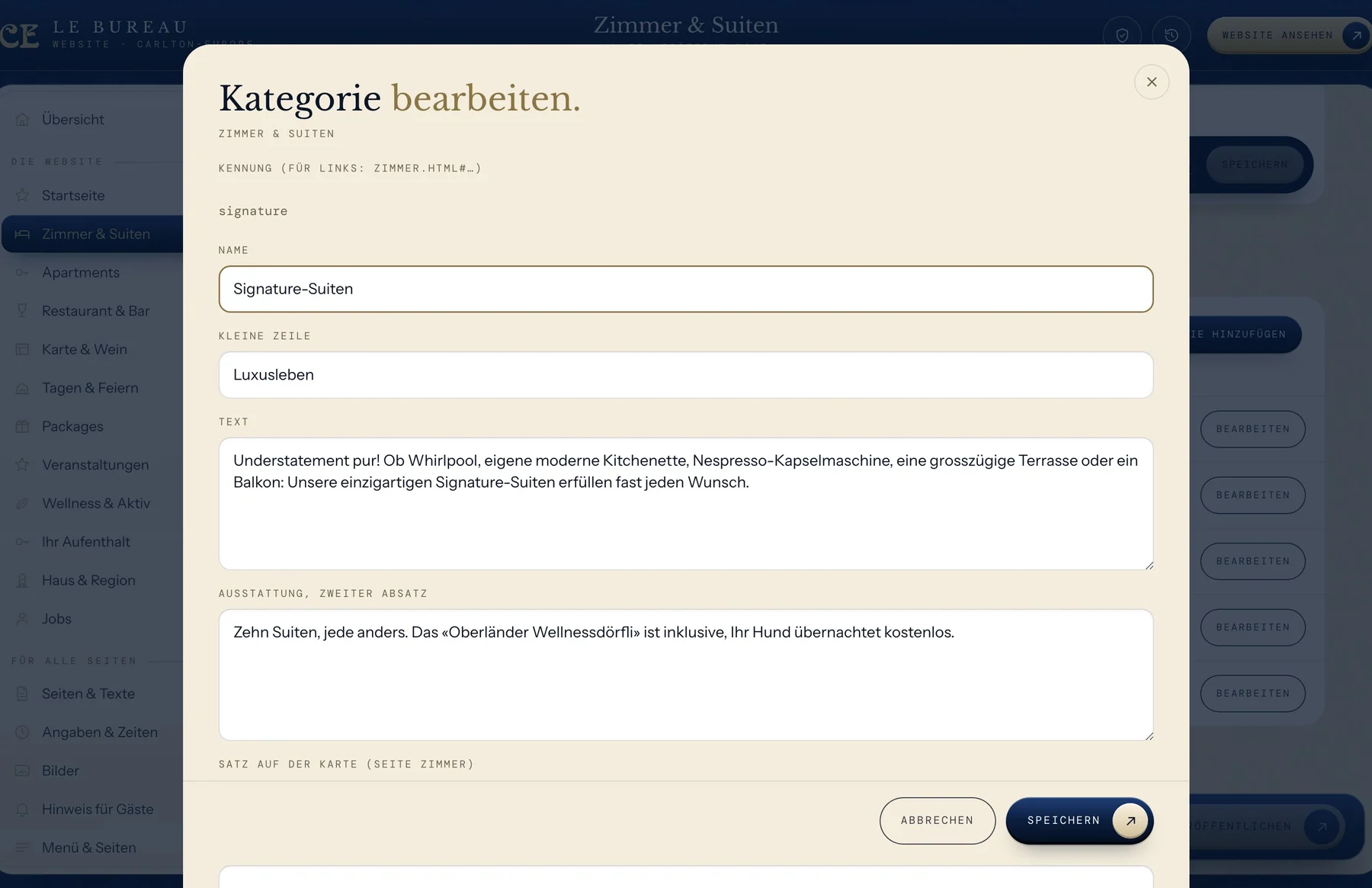Click the house icon beside Übersicht
Image resolution: width=1372 pixels, height=888 pixels.
23,120
